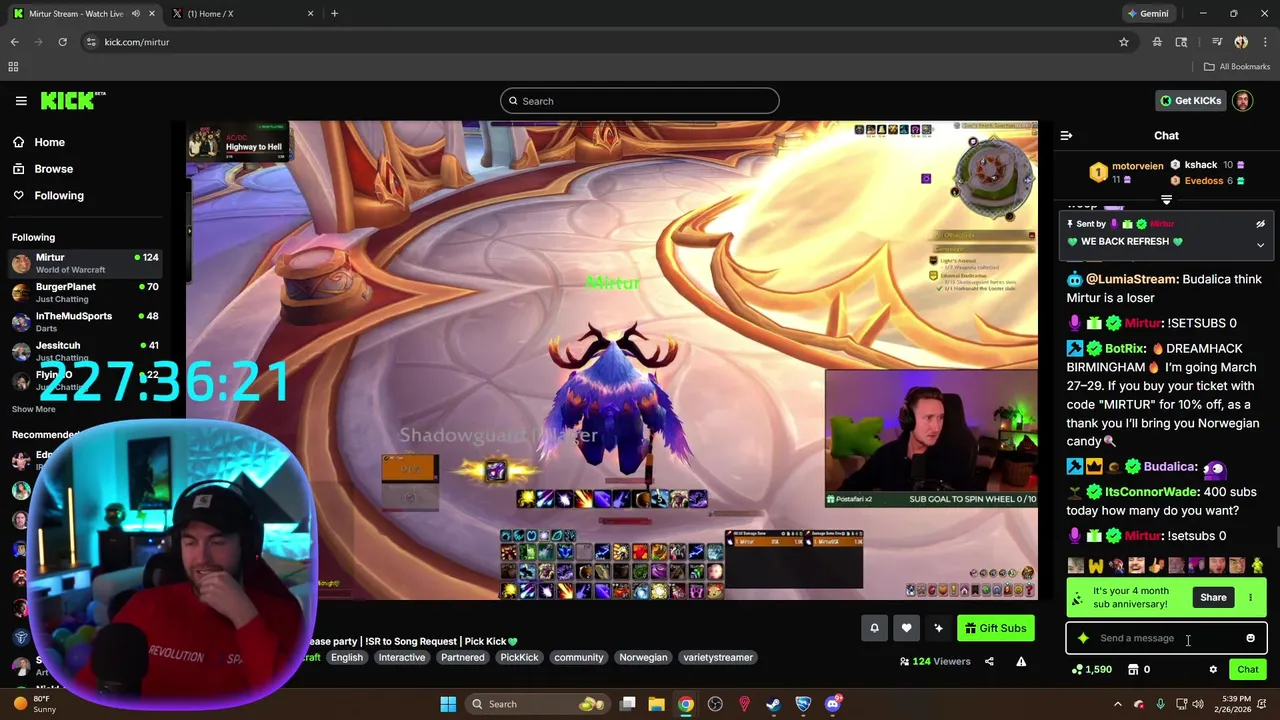Screen dimensions: 1280x720
Task: Click the KICK beta logo
Action: click(x=73, y=100)
